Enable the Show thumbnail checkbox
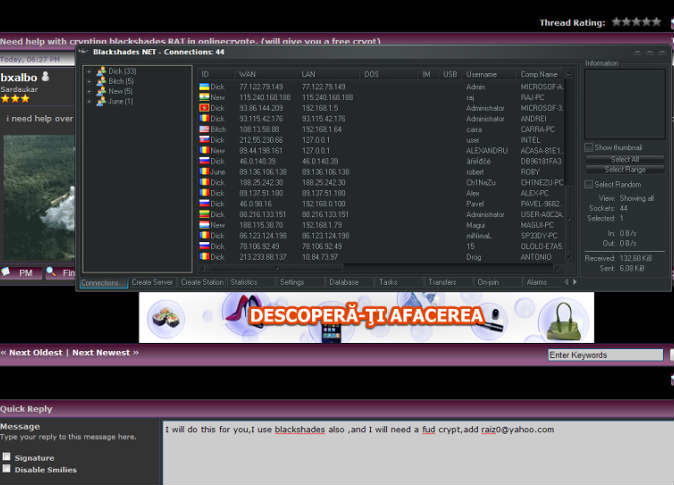Image resolution: width=674 pixels, height=485 pixels. click(x=589, y=148)
